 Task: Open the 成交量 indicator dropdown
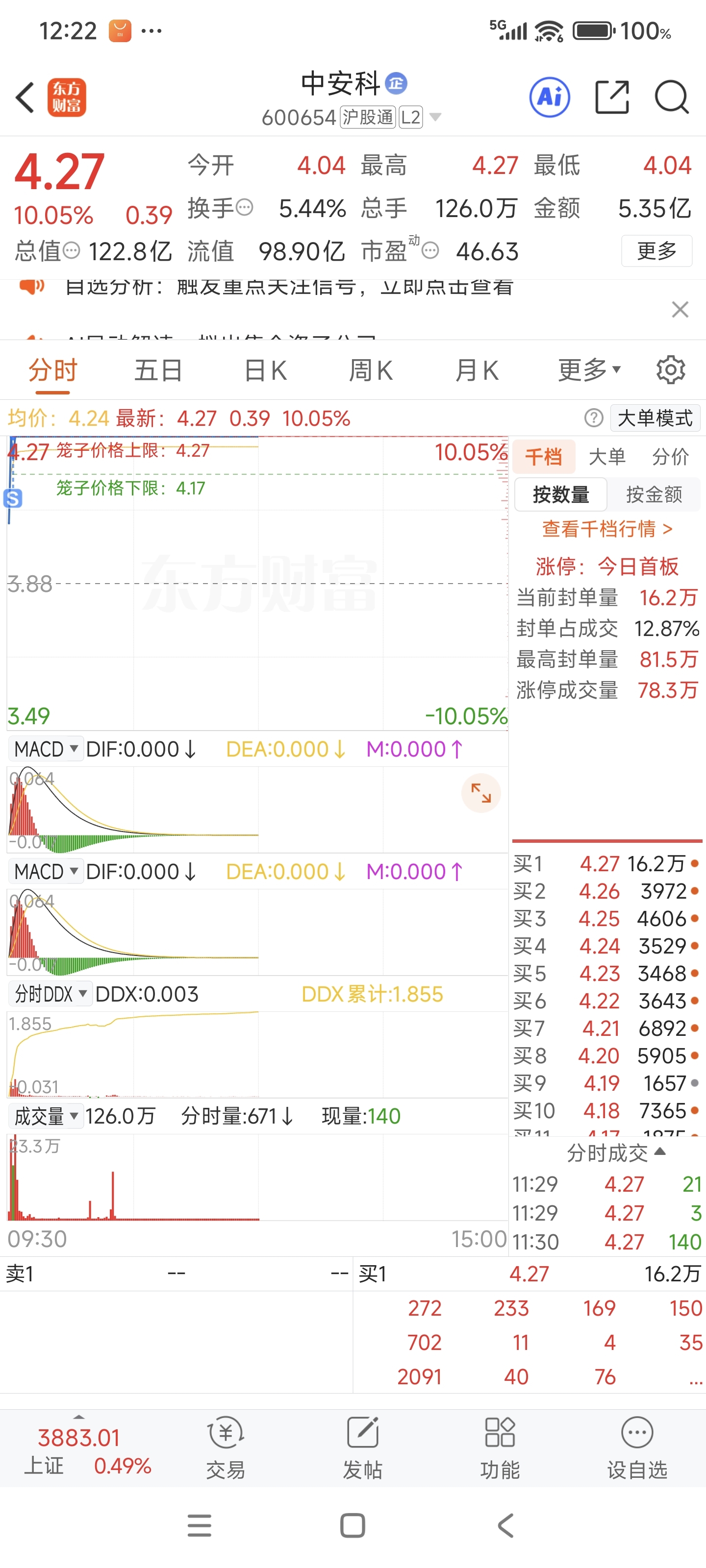pos(46,1116)
